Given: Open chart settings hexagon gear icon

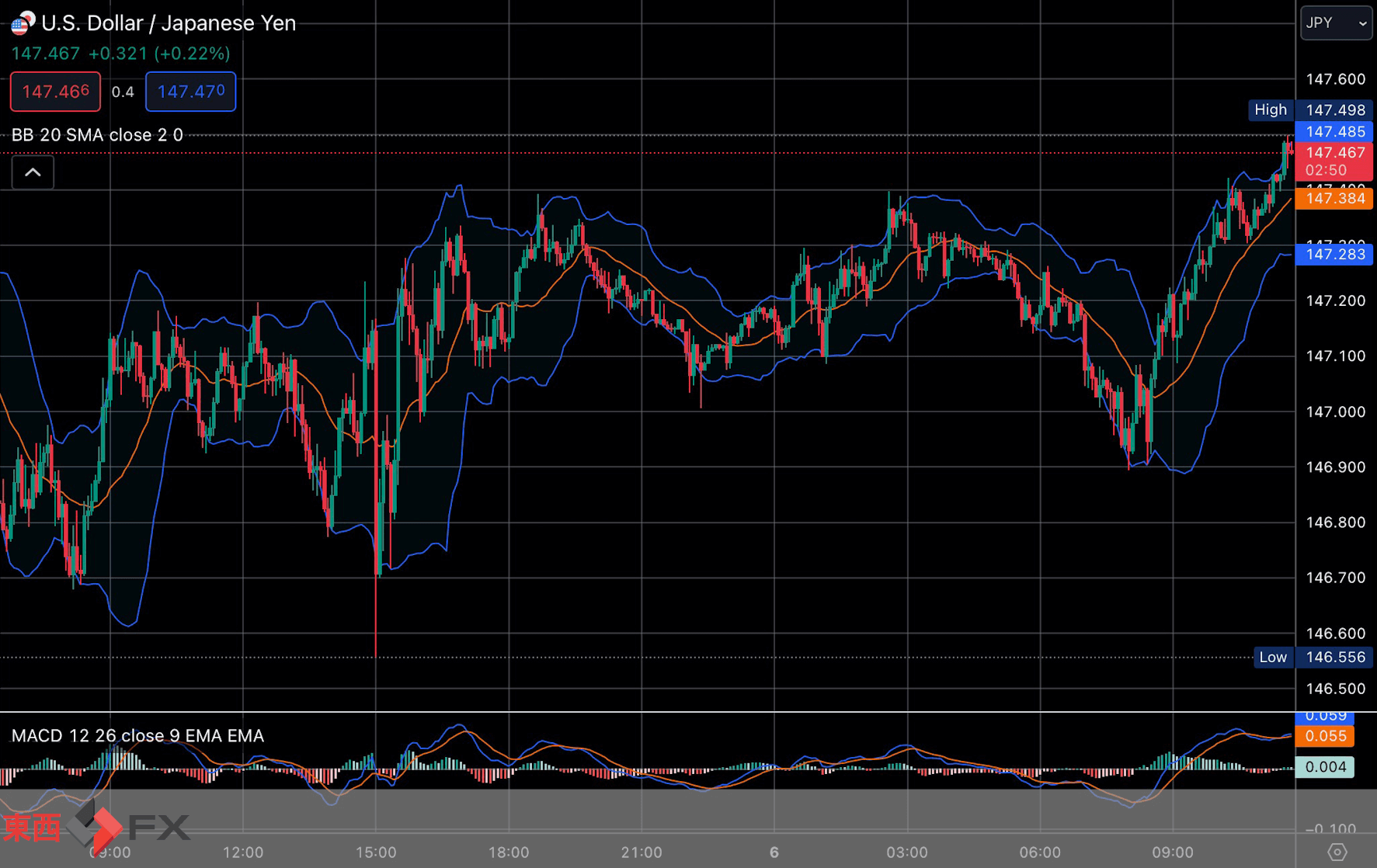Looking at the screenshot, I should click(1337, 852).
